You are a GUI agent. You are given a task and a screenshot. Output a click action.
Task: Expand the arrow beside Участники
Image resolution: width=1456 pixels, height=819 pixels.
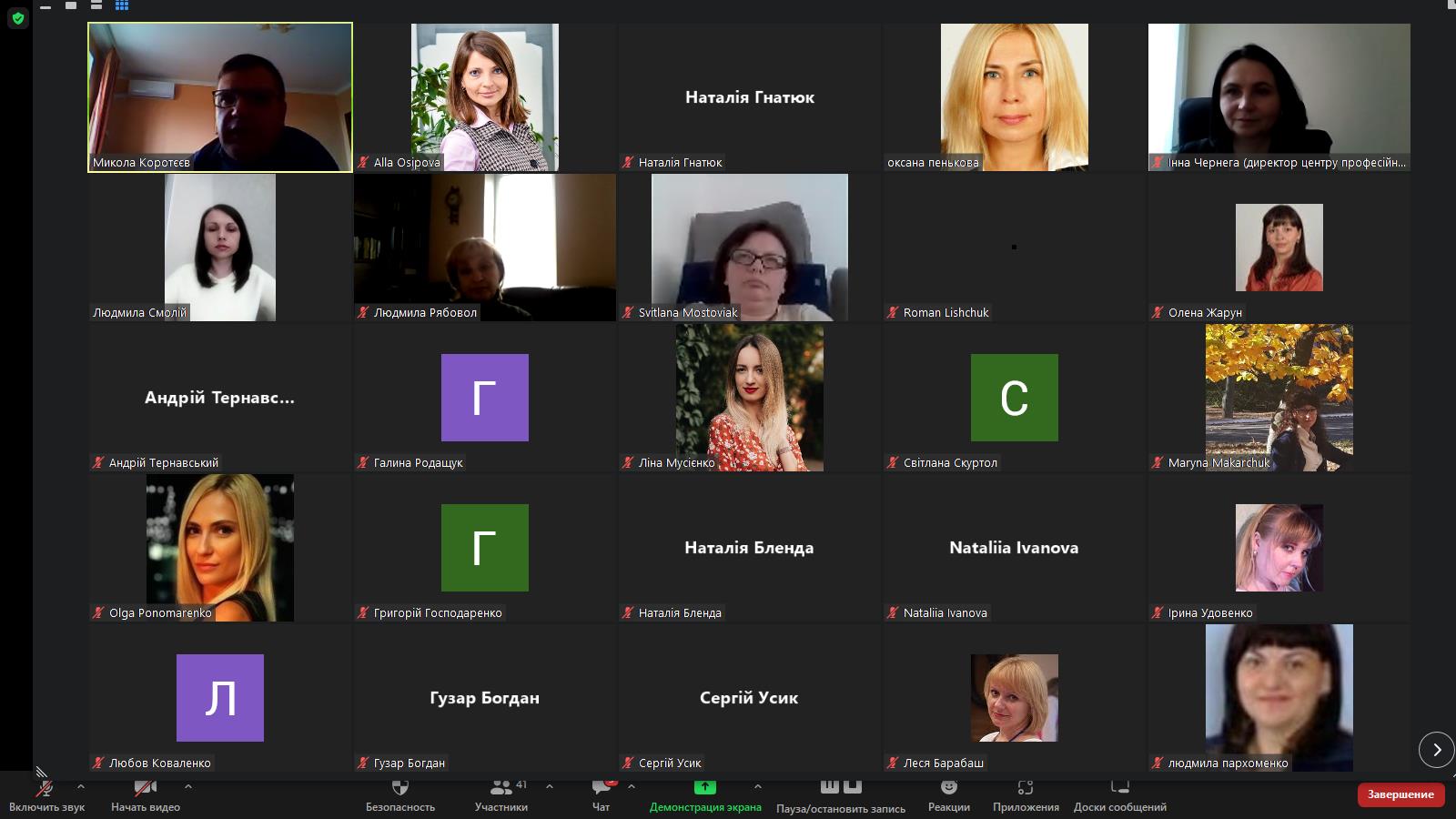tap(549, 786)
